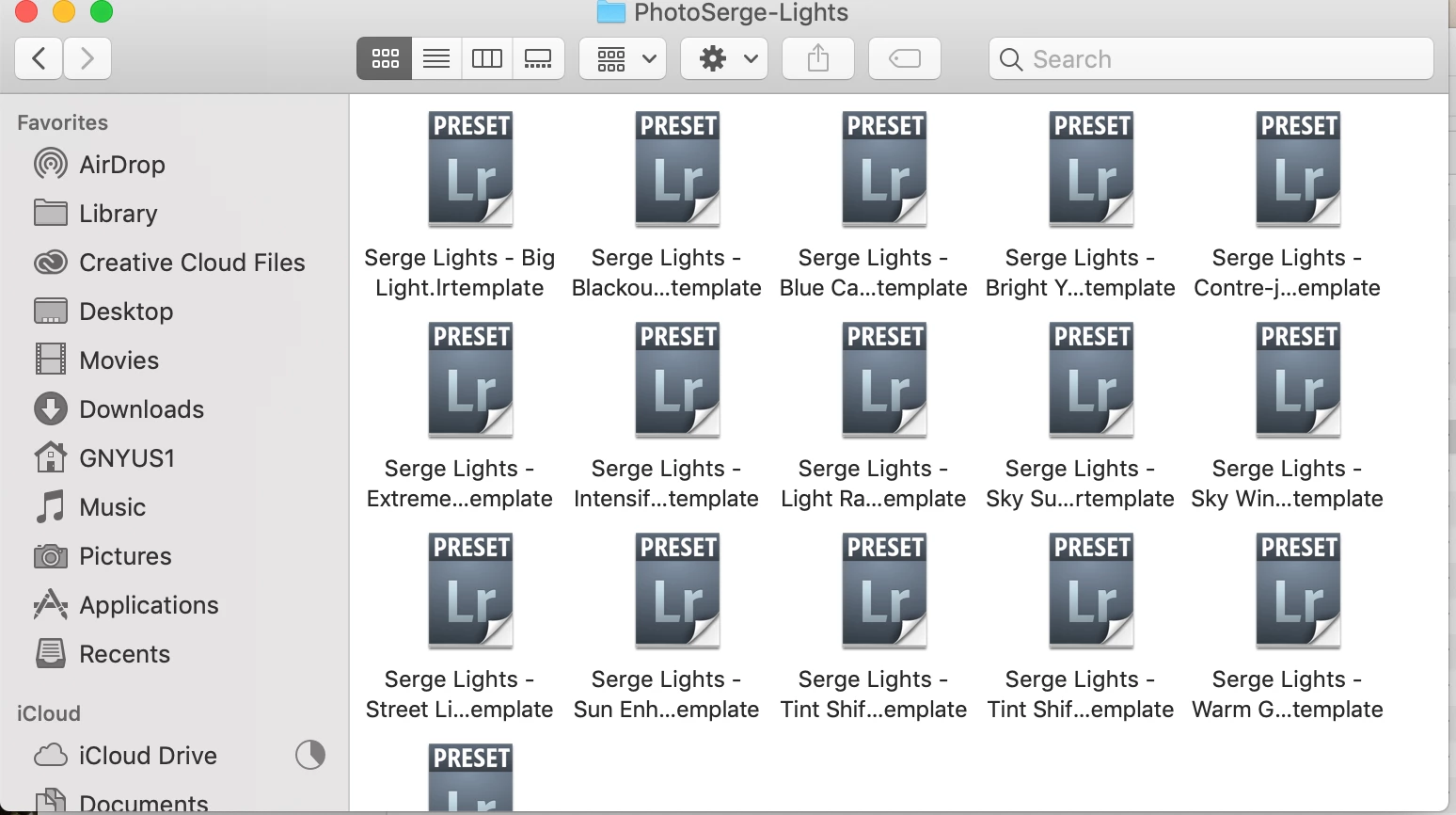Open Music in the sidebar
This screenshot has width=1456, height=815.
(90, 507)
